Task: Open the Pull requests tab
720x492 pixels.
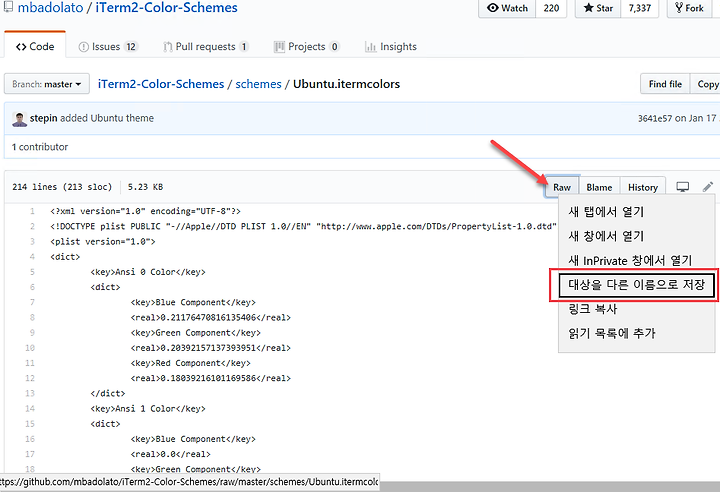Action: point(206,46)
